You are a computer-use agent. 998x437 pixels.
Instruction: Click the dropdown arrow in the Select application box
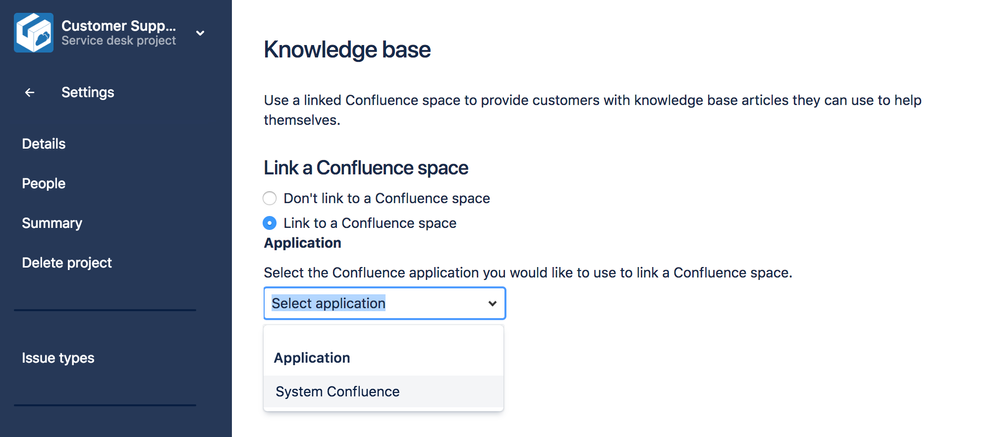[x=492, y=303]
